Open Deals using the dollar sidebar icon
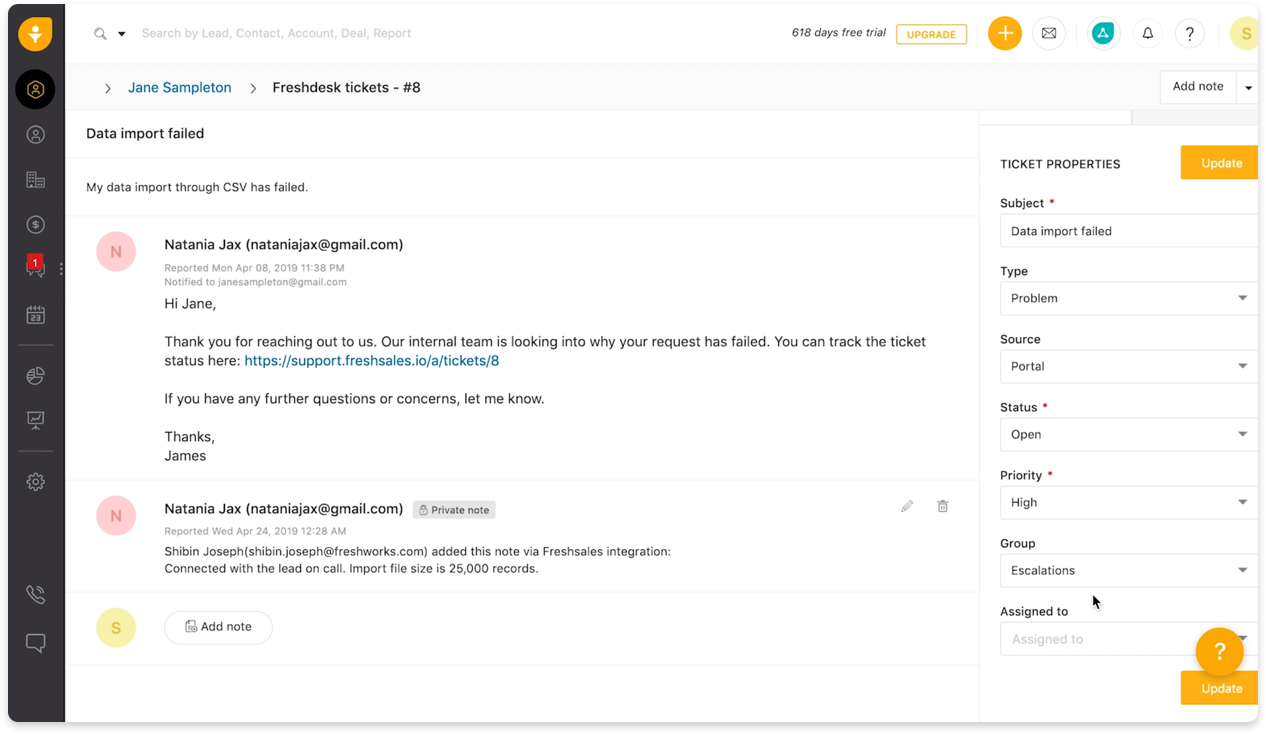Image resolution: width=1266 pixels, height=734 pixels. [35, 224]
